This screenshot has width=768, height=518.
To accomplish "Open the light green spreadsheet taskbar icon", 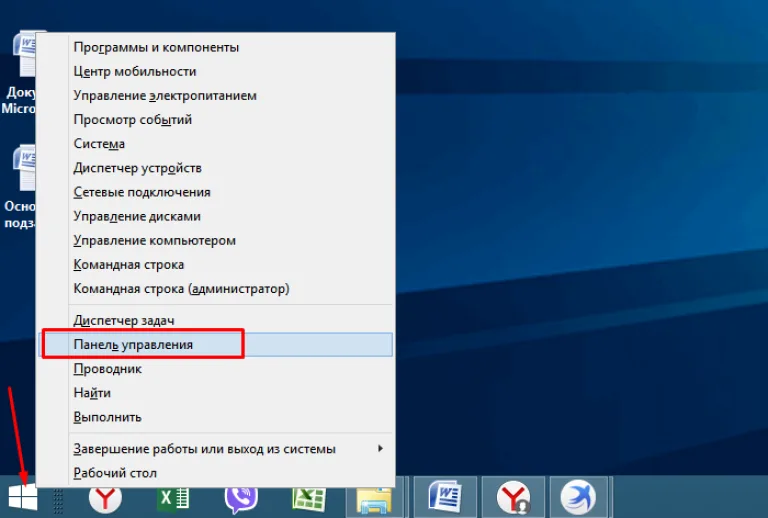I will click(x=309, y=498).
